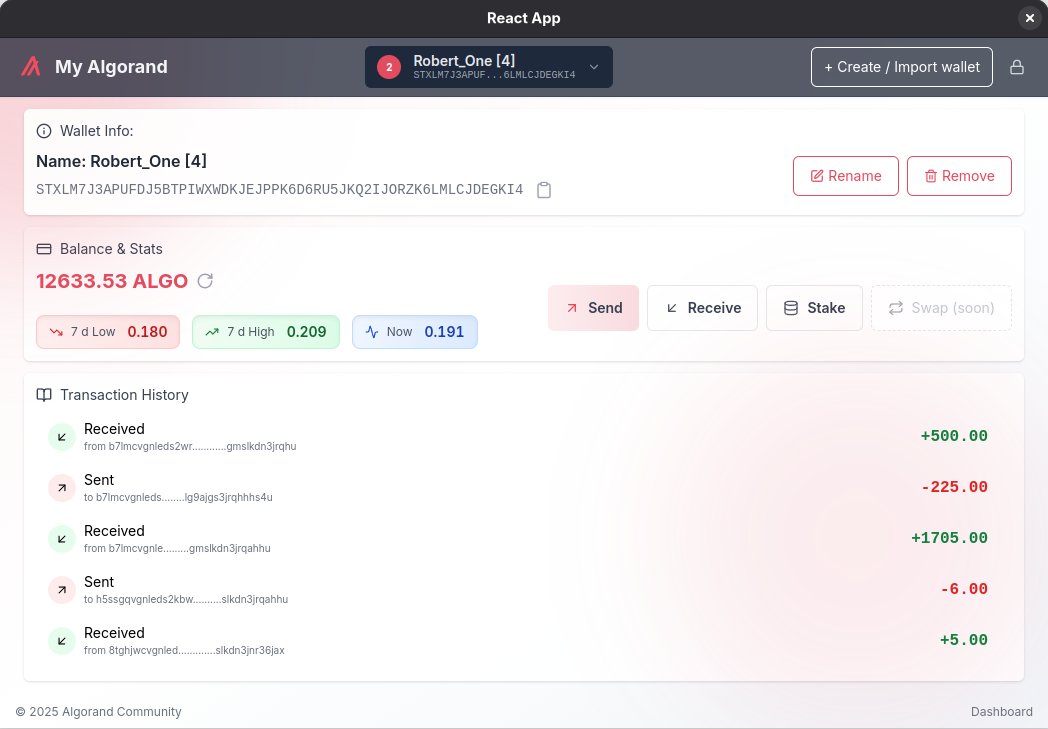Select the full wallet address text
Screen dimensions: 1048x729
tap(279, 190)
